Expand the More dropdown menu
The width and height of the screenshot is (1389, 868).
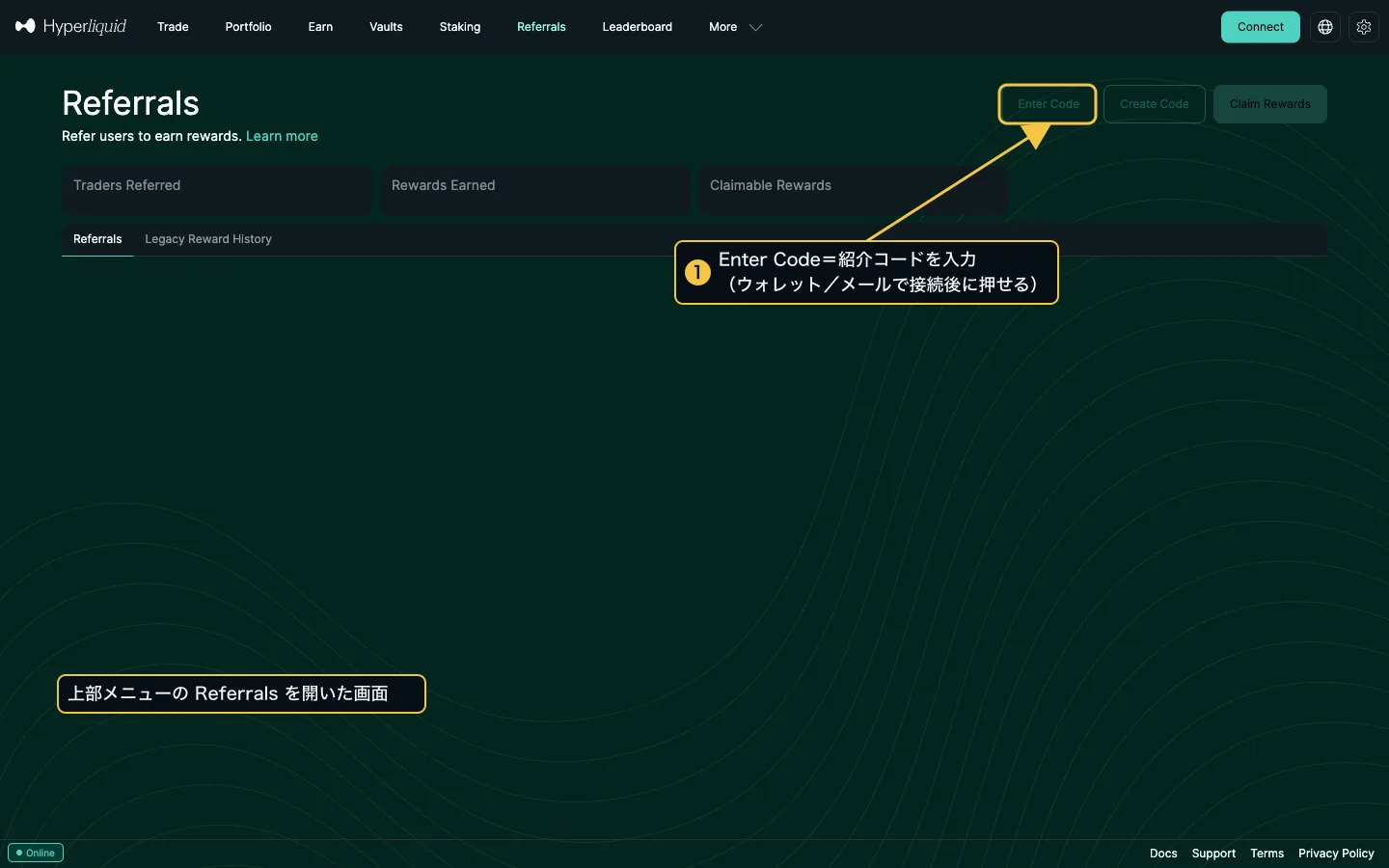tap(735, 27)
